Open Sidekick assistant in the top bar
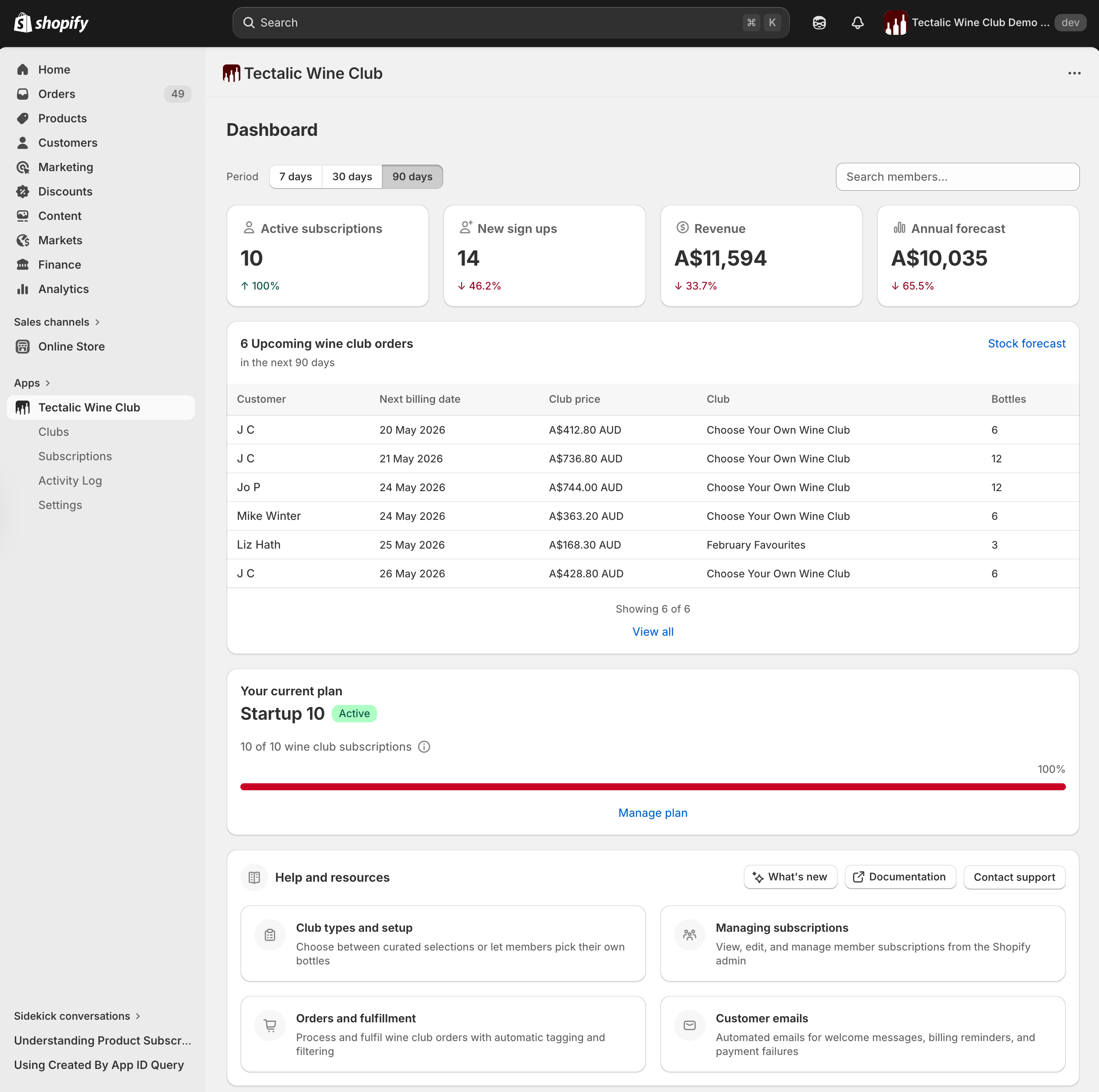Viewport: 1099px width, 1092px height. 819,23
